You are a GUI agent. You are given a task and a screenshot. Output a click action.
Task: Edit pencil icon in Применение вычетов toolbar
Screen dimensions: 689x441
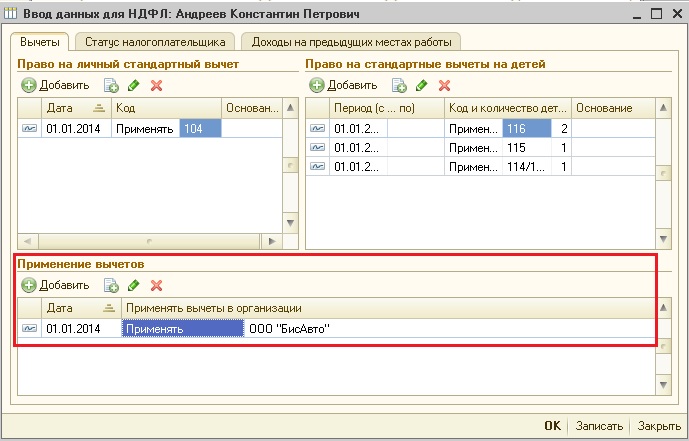click(x=134, y=285)
